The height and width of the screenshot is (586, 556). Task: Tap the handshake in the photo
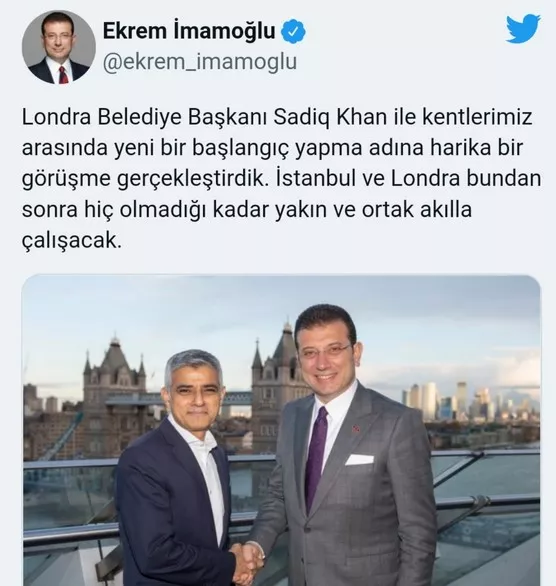[247, 560]
